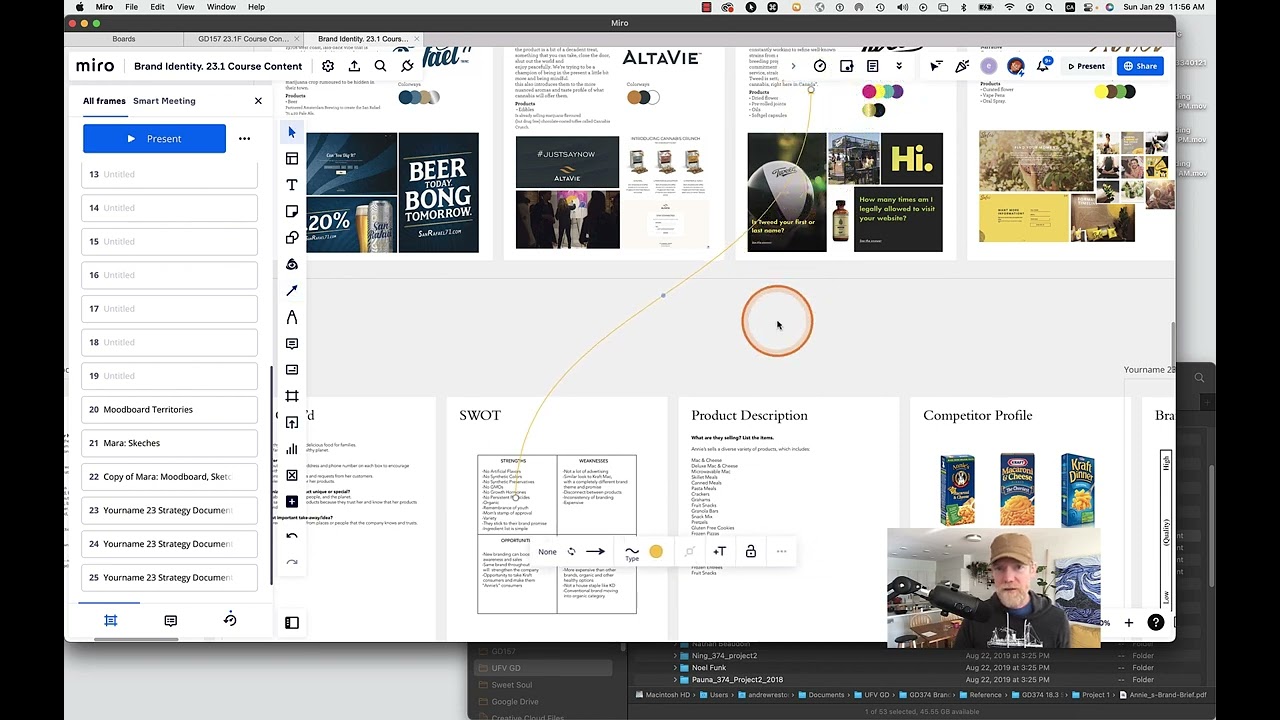Select the cursor Select tool
This screenshot has height=720, width=1280.
click(292, 132)
